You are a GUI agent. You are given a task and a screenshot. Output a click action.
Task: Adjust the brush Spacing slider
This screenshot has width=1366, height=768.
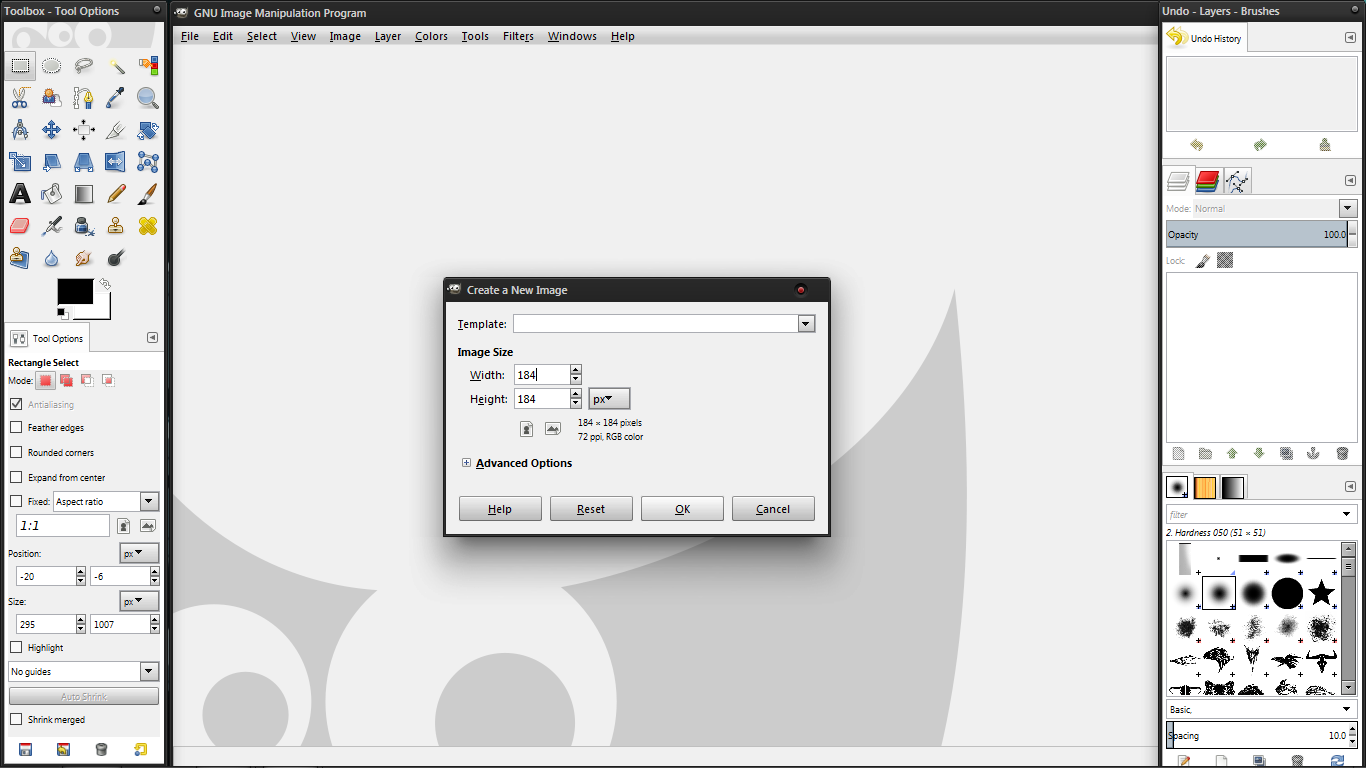click(1256, 735)
